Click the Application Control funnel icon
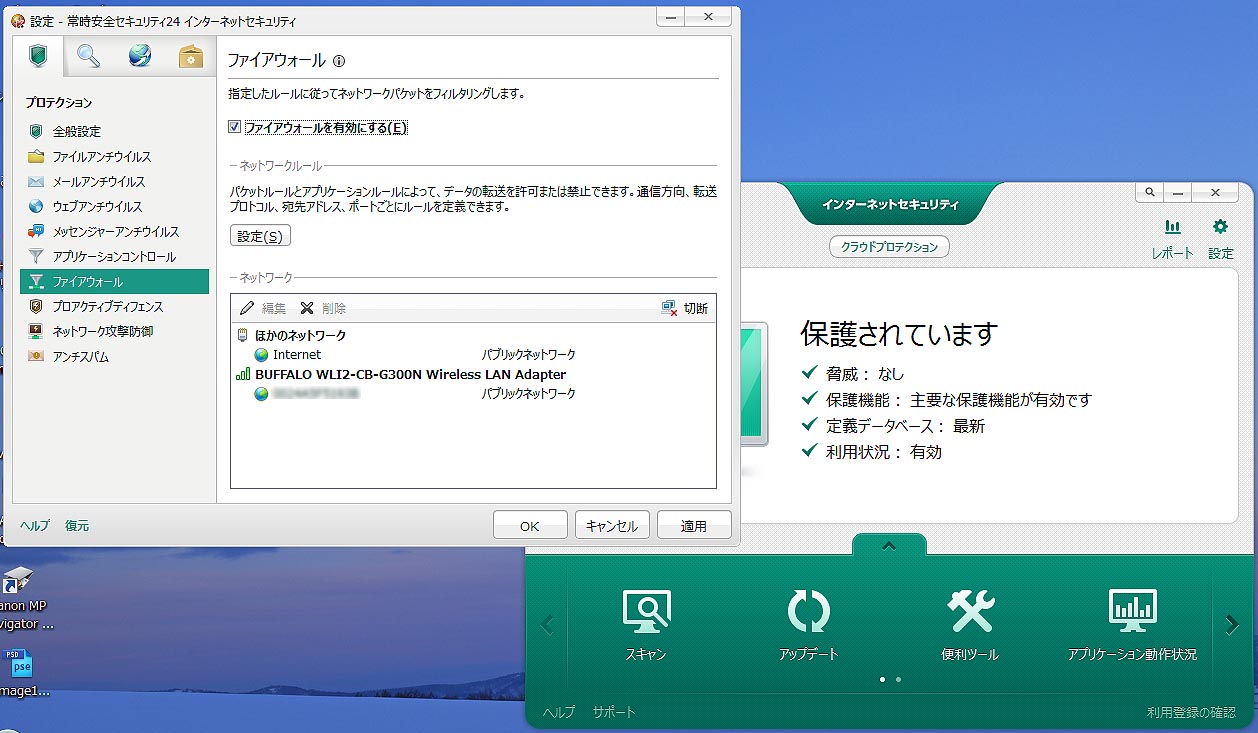This screenshot has width=1258, height=733. coord(36,256)
